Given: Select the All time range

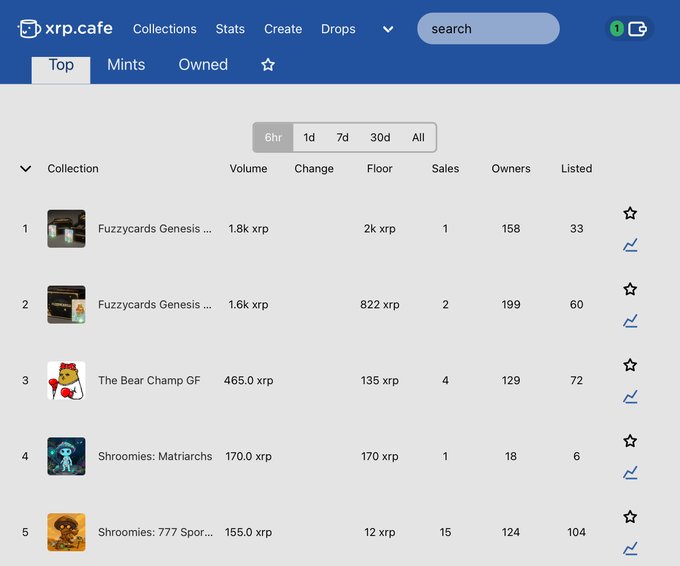Looking at the screenshot, I should coord(418,137).
